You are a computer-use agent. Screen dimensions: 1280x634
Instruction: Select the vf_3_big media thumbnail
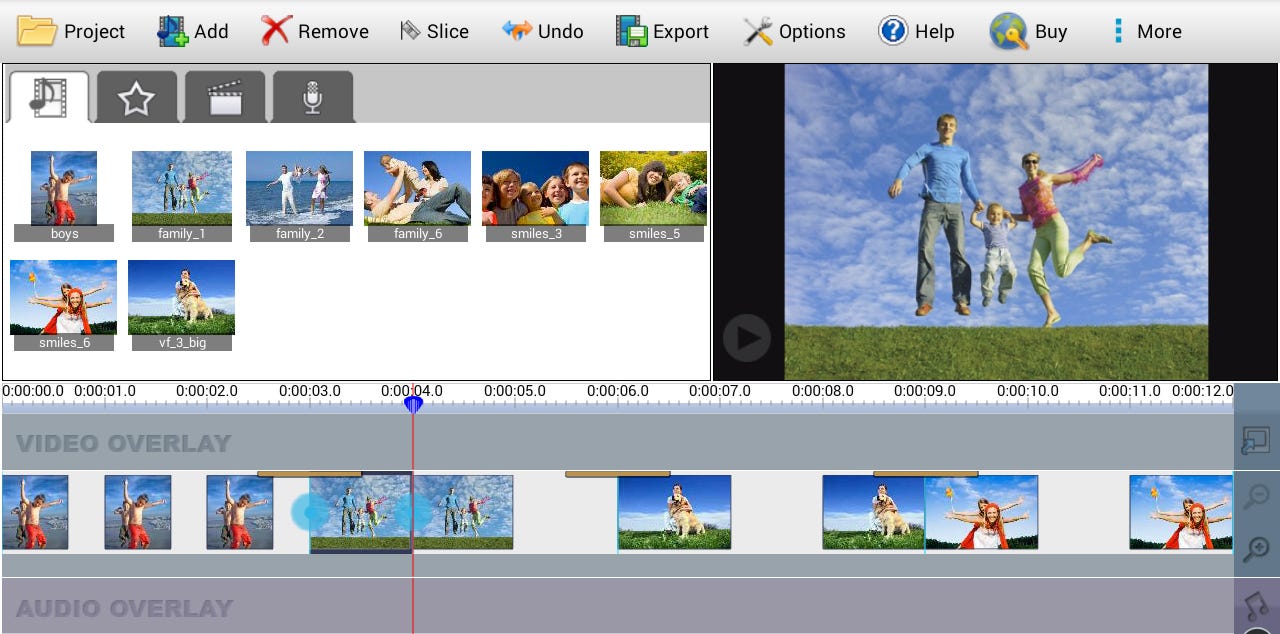(x=182, y=305)
